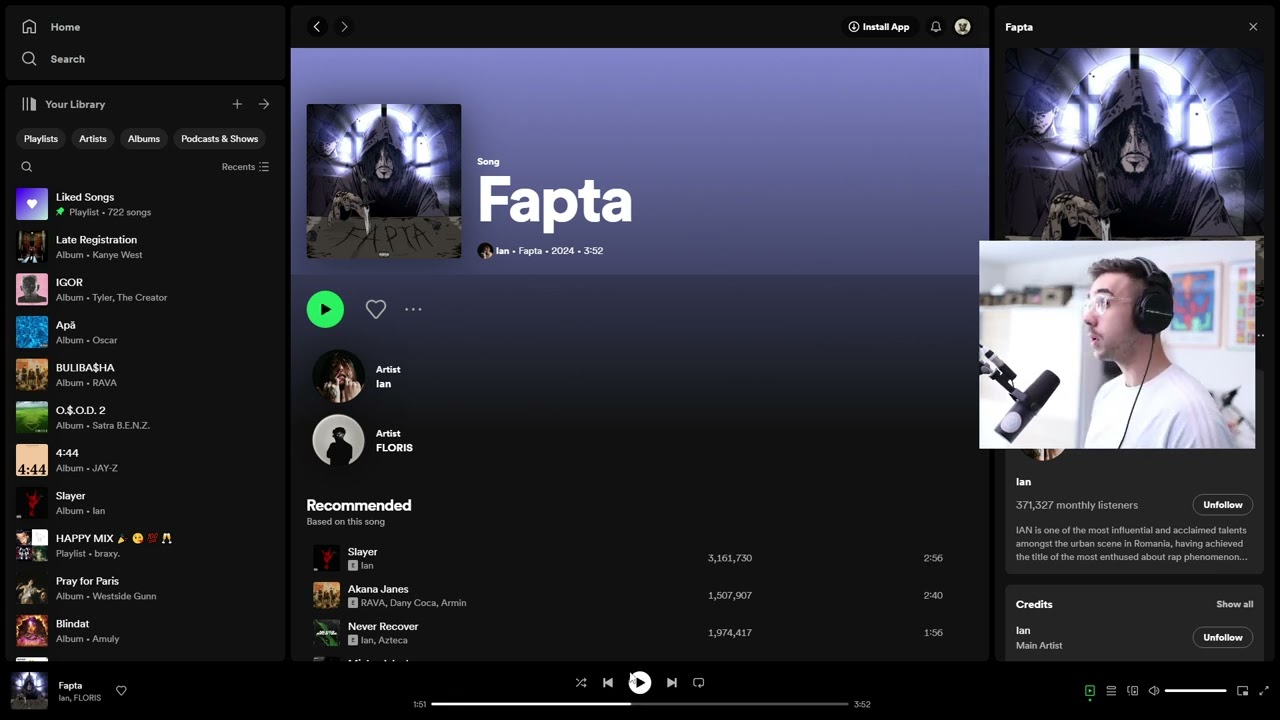Open the playback queue
Viewport: 1280px width, 720px height.
(x=1111, y=691)
